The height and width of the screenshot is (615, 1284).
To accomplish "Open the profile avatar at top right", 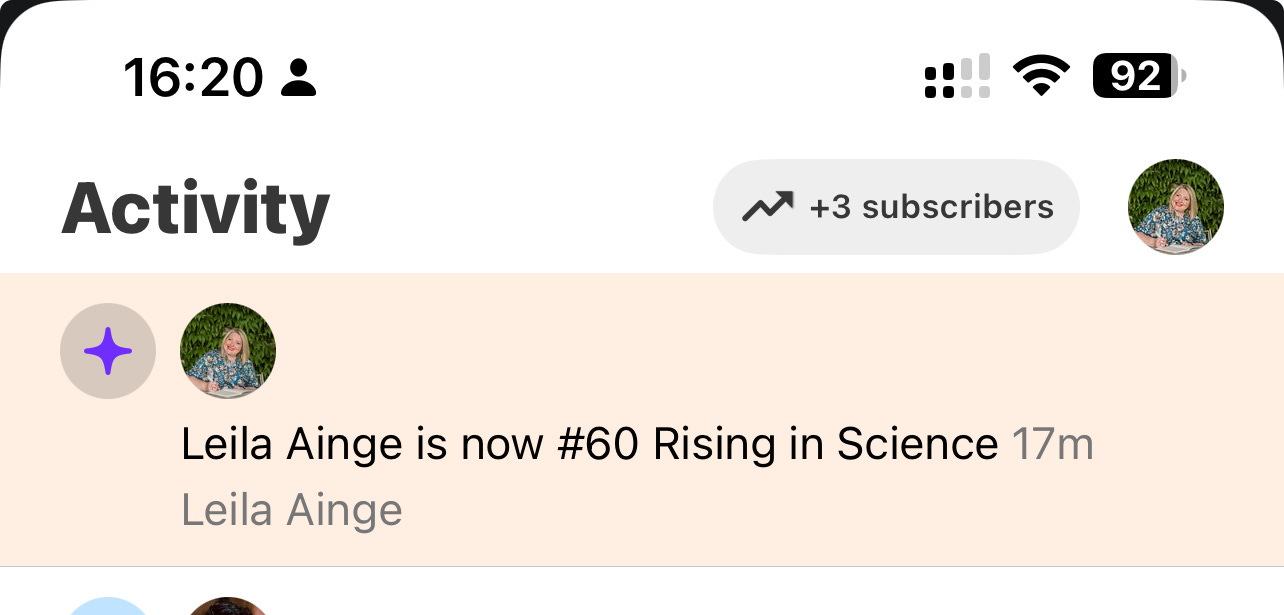I will (x=1176, y=207).
